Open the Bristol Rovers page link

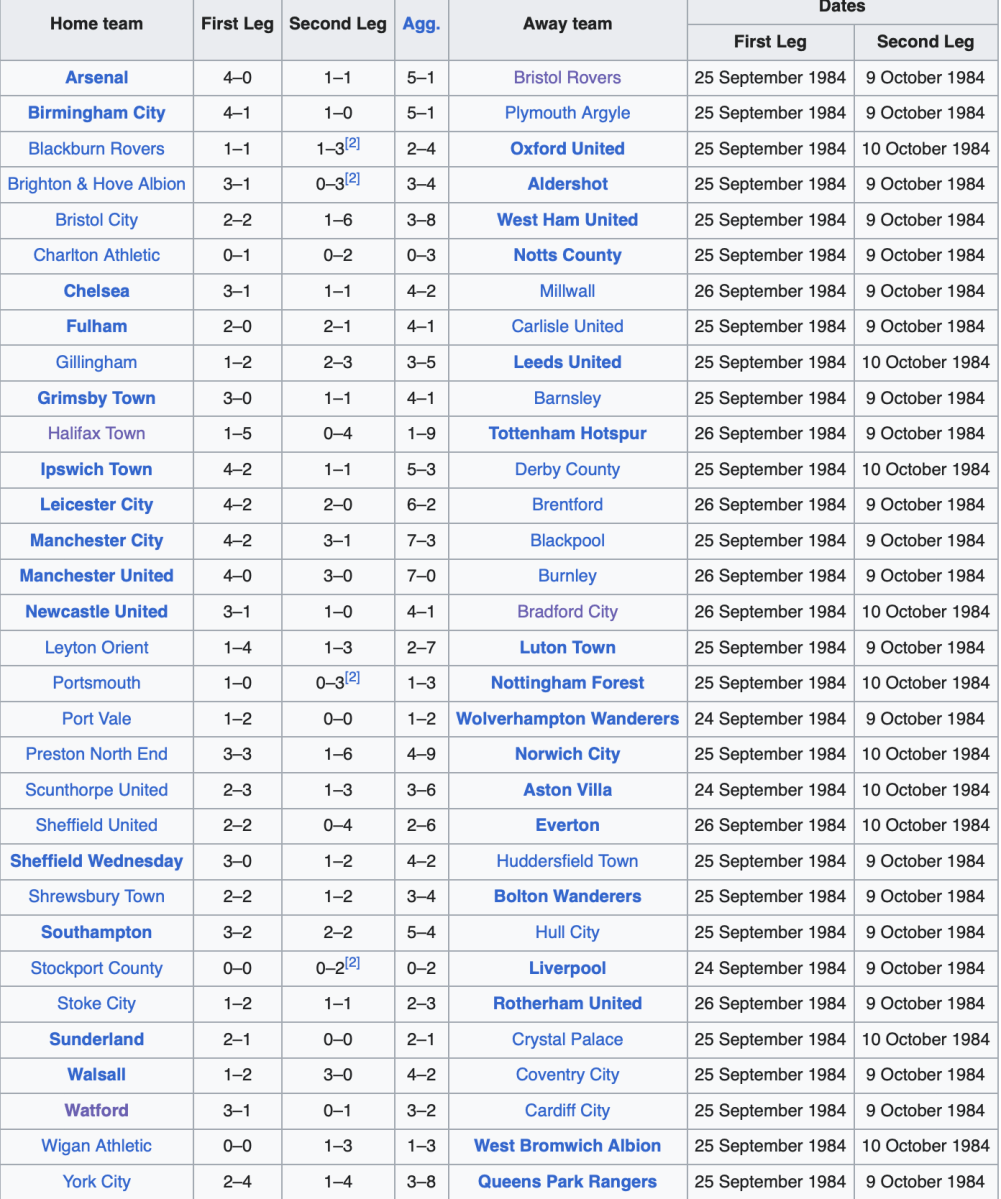(567, 78)
